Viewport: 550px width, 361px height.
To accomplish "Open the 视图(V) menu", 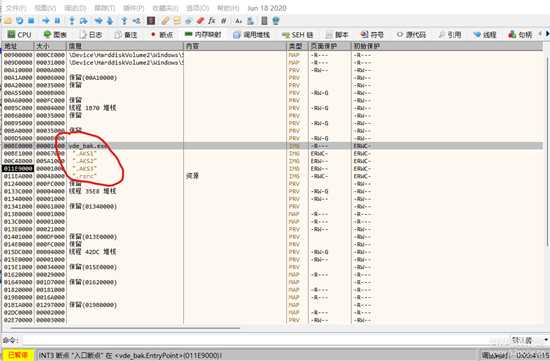I will [45, 8].
